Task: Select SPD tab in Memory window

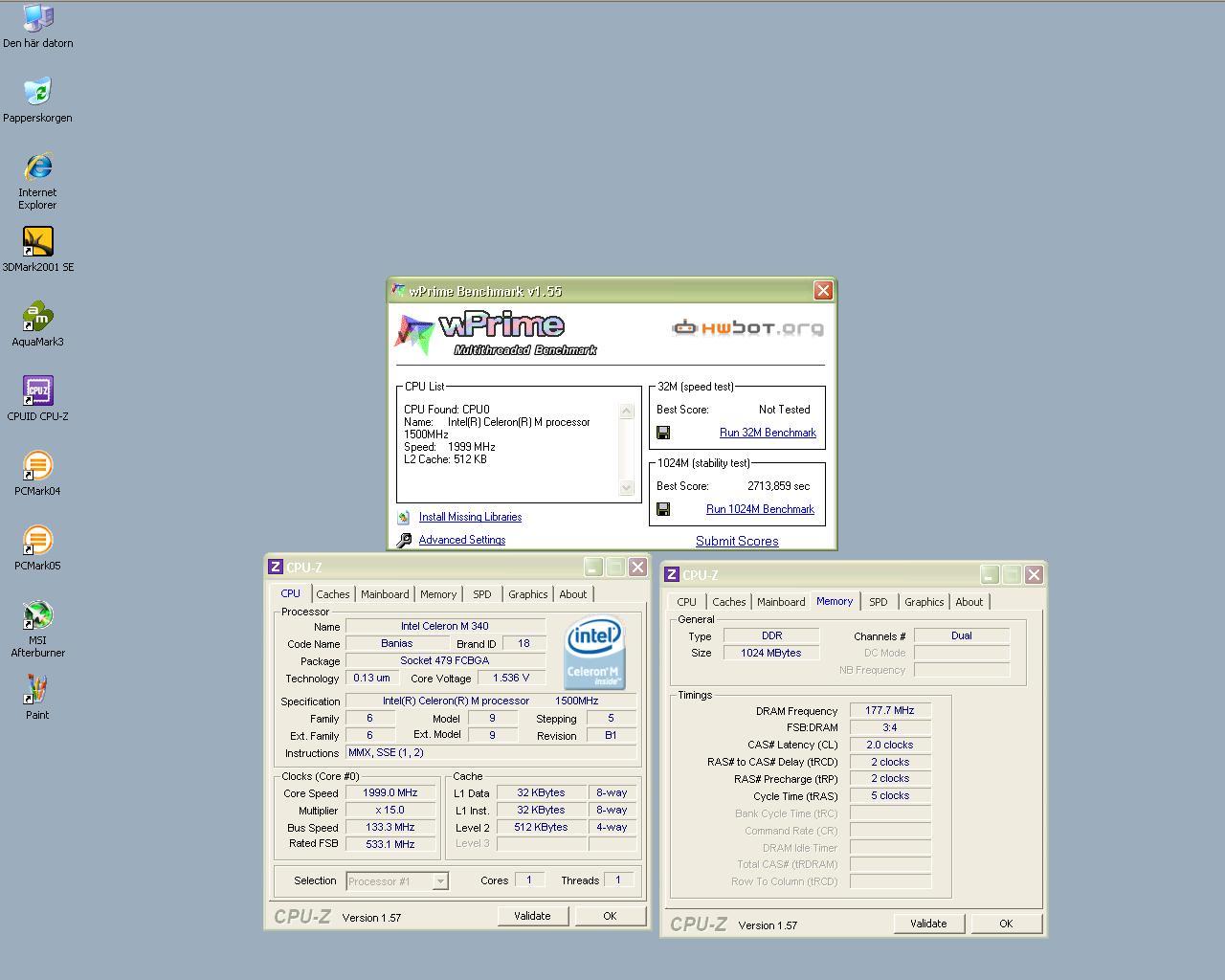Action: (x=879, y=602)
